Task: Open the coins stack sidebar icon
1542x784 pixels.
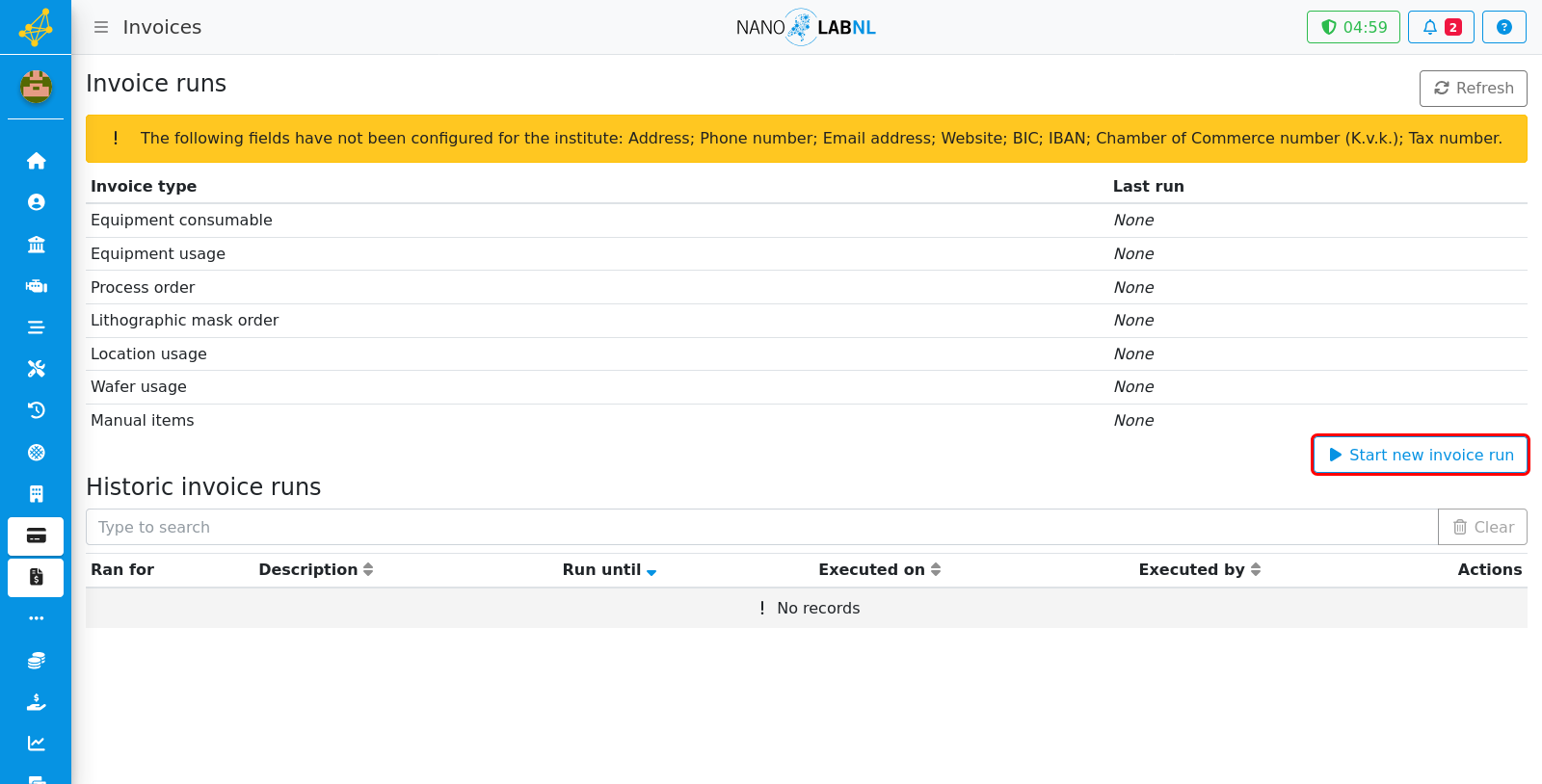Action: click(36, 661)
